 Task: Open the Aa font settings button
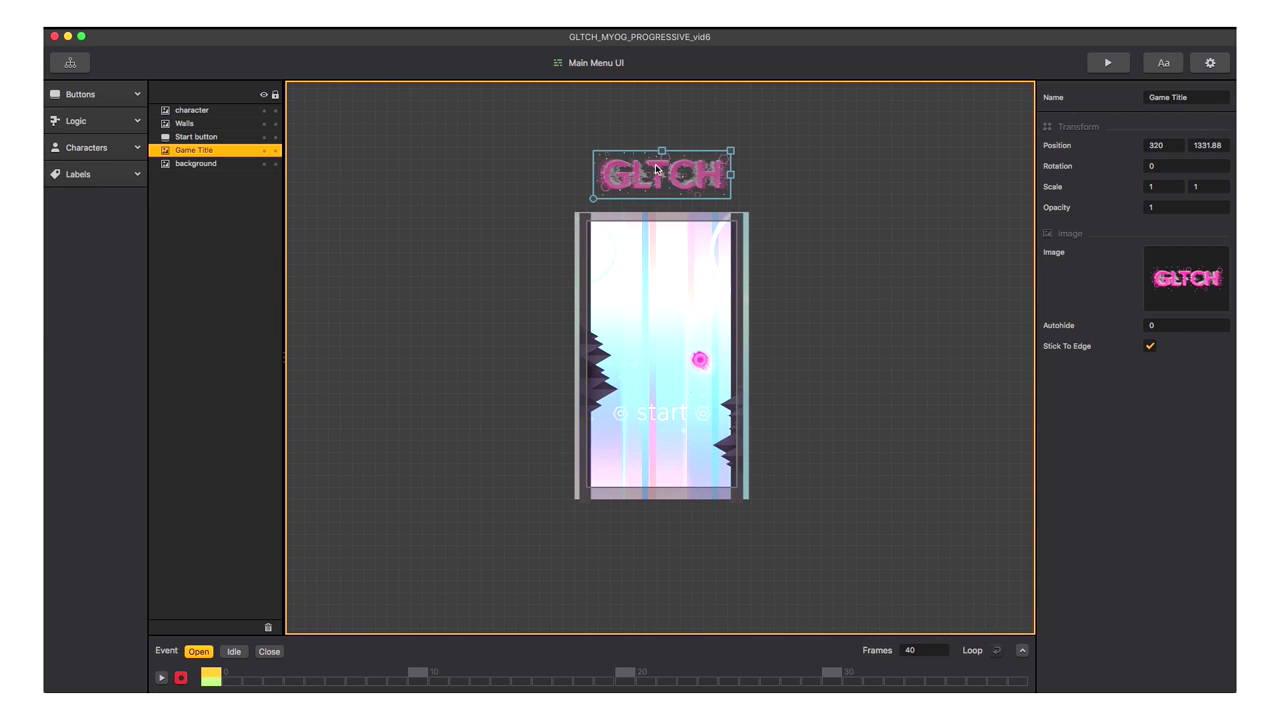pos(1163,63)
